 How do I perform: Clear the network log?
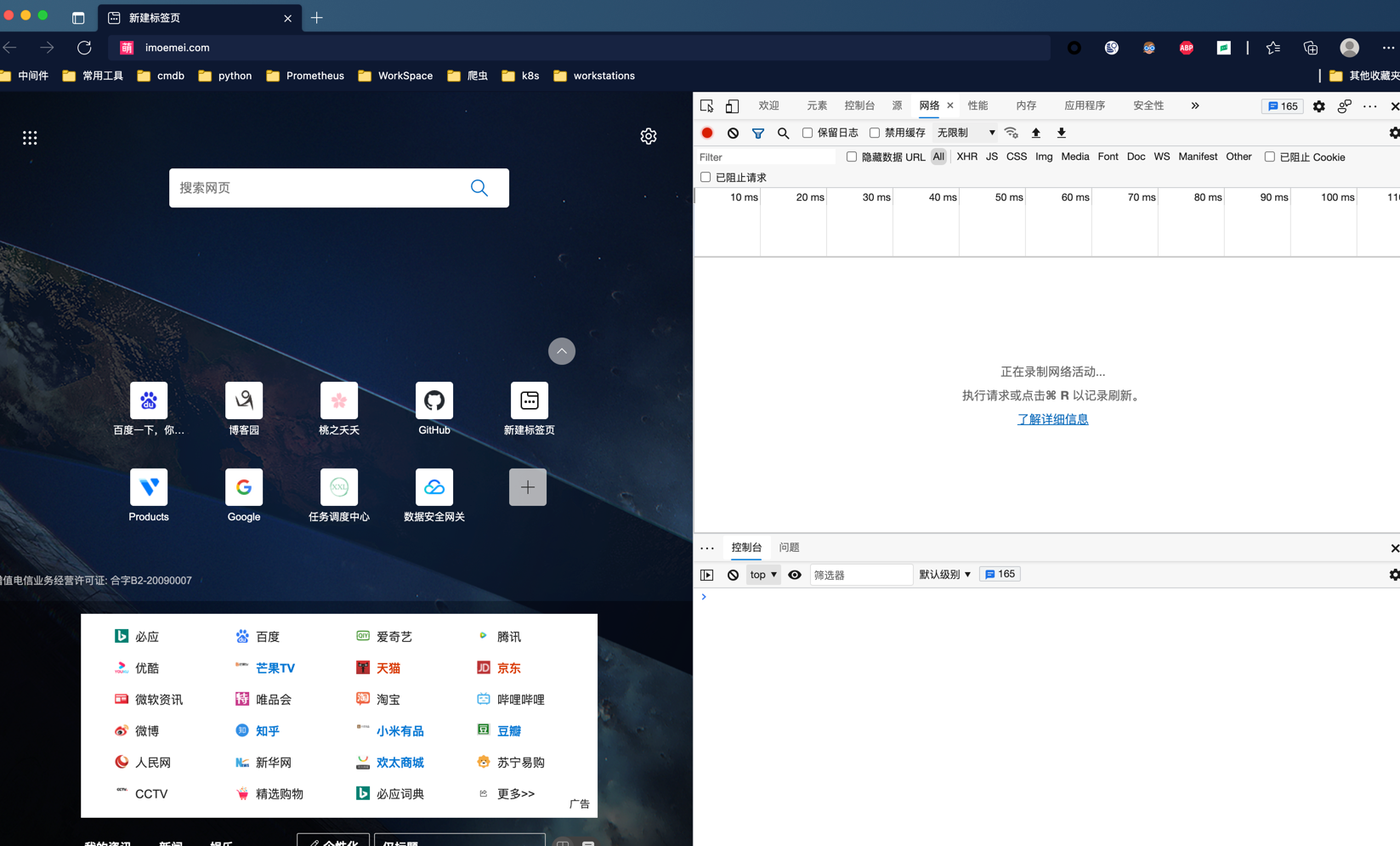point(733,133)
